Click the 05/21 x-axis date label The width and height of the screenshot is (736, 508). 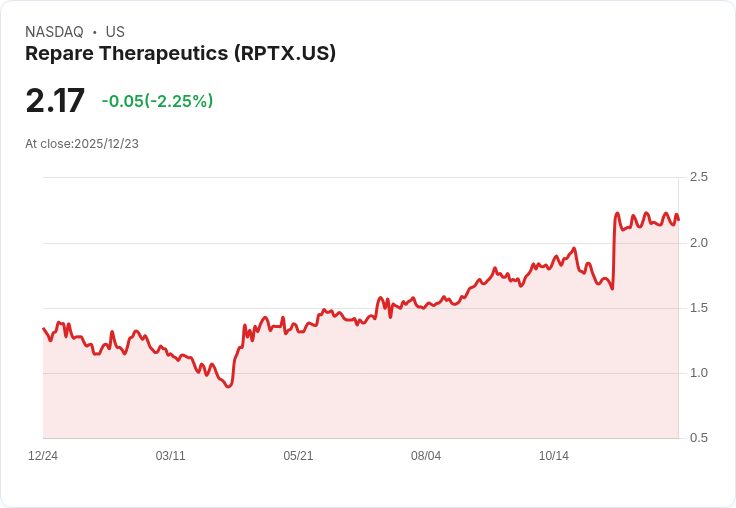298,456
